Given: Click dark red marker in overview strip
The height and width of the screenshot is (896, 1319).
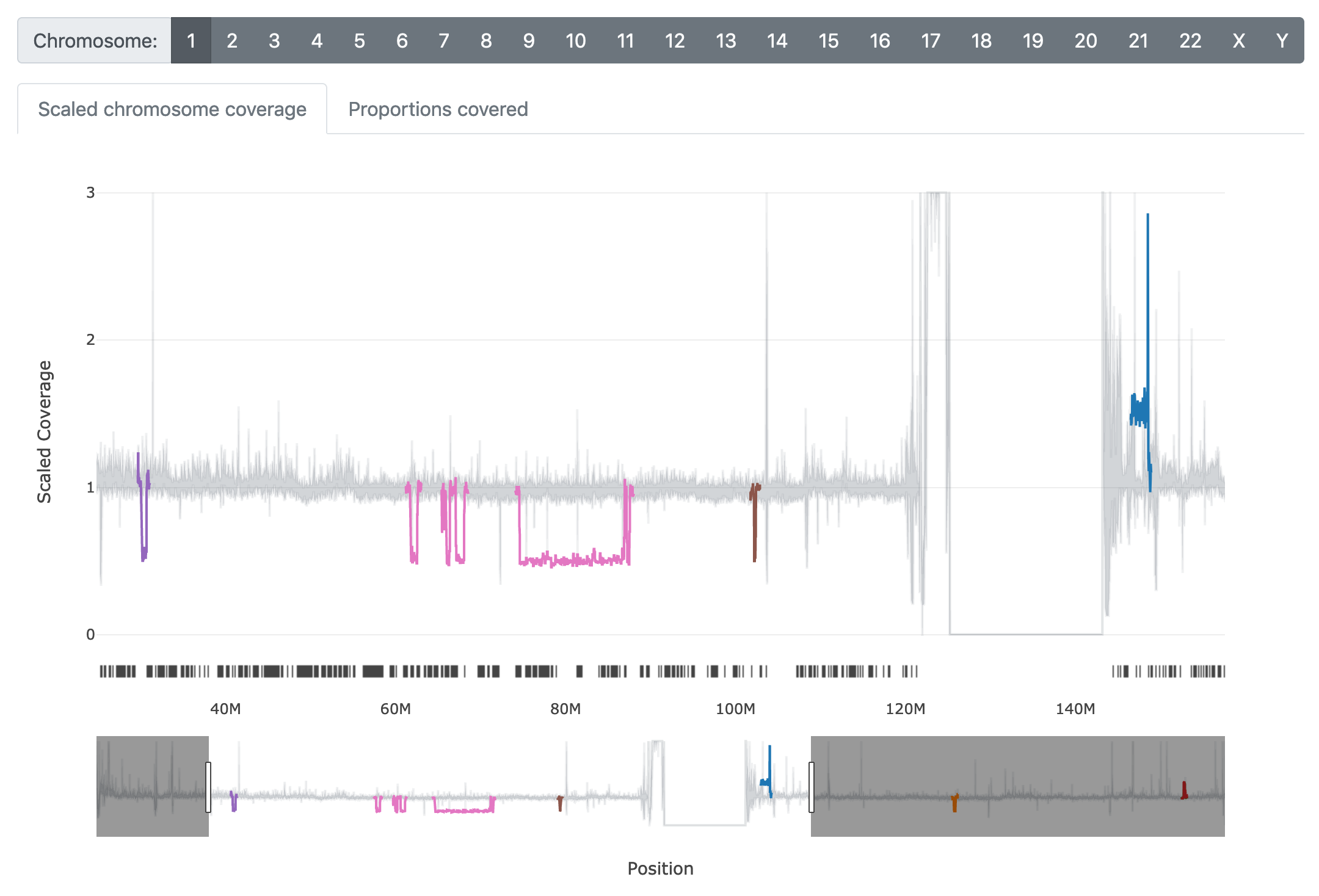Looking at the screenshot, I should [x=1184, y=790].
